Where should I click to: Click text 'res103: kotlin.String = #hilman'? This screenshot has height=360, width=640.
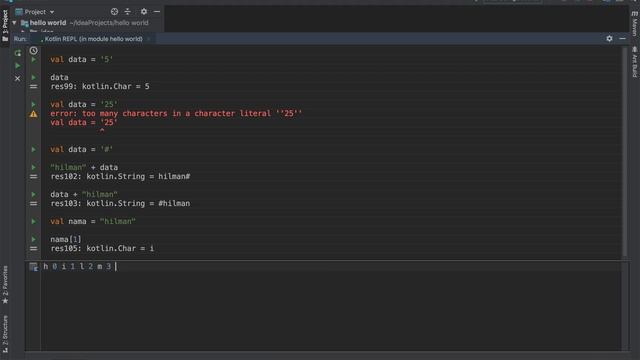(x=120, y=204)
